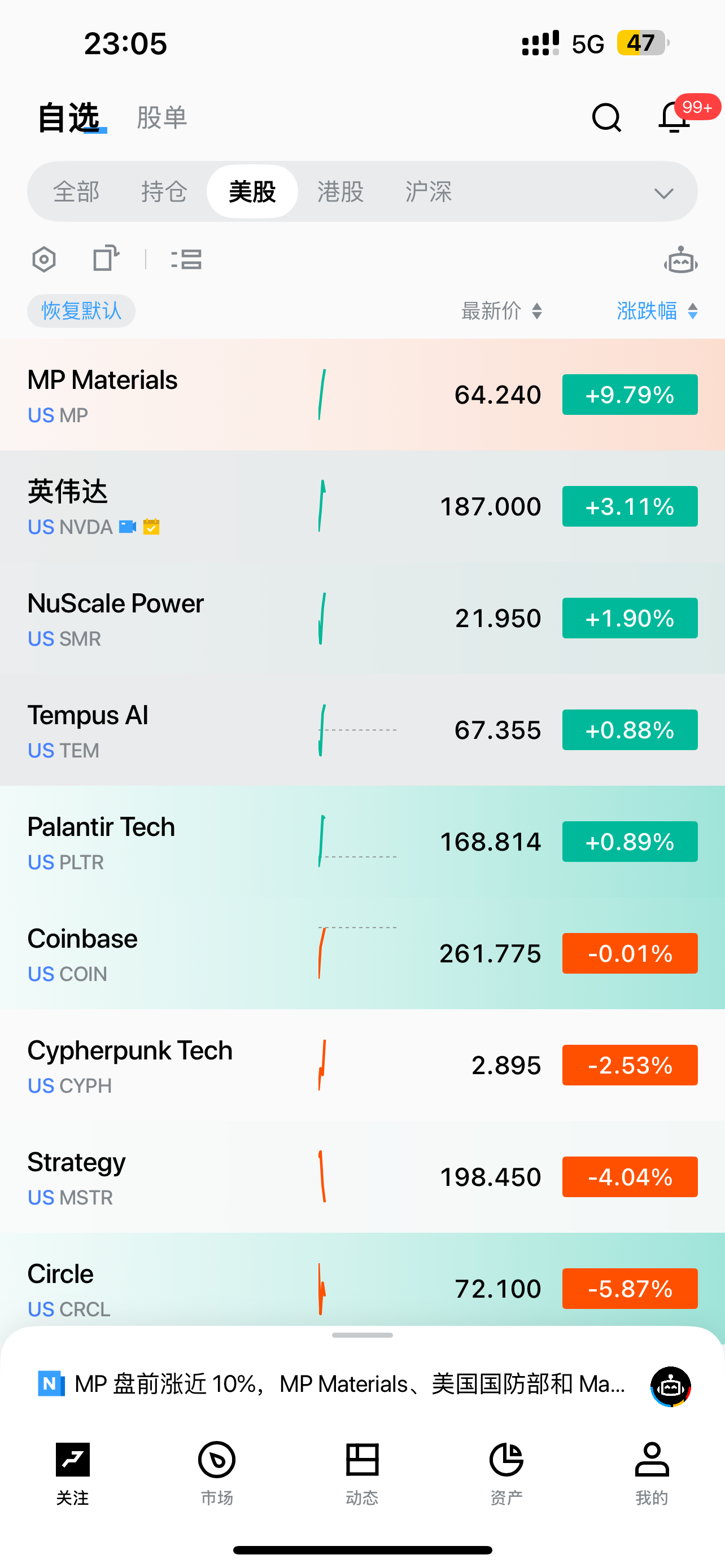Open the search magnifier icon

click(x=606, y=117)
